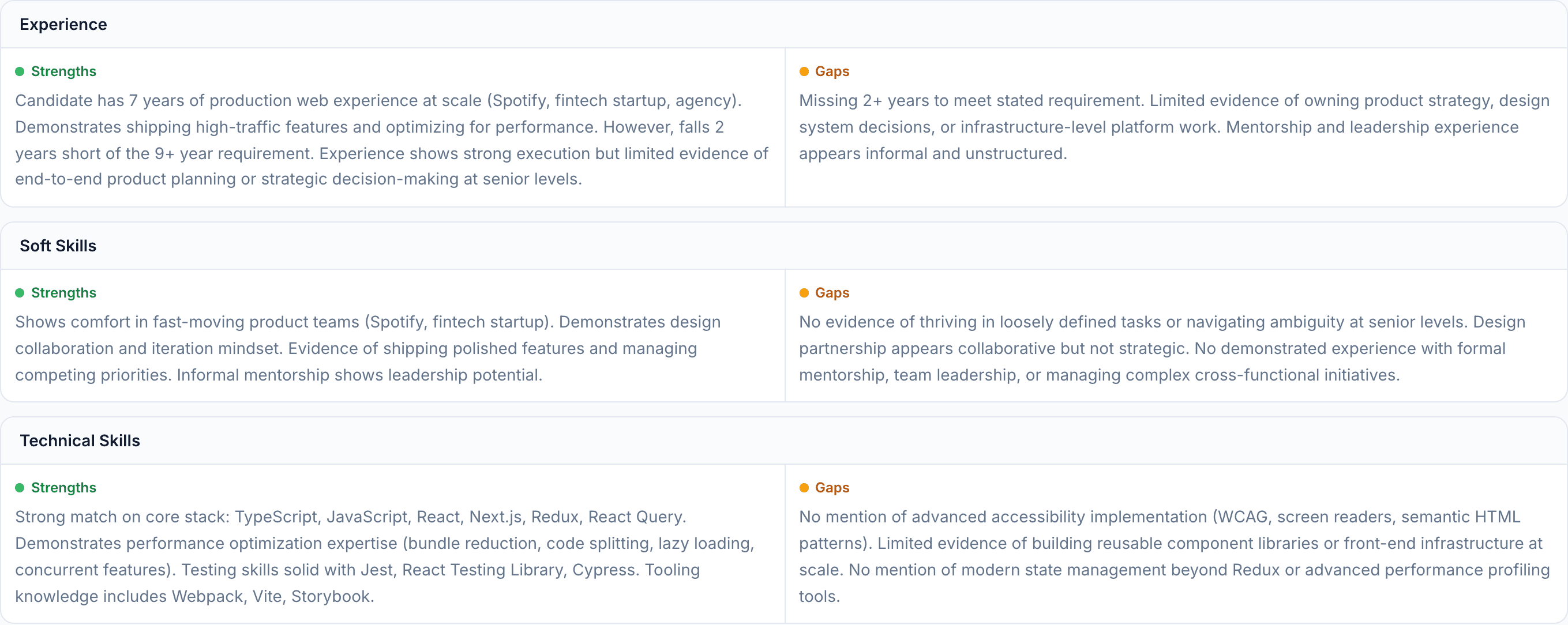This screenshot has width=1568, height=625.
Task: Click the green dot beside Experience Strengths
Action: (20, 71)
